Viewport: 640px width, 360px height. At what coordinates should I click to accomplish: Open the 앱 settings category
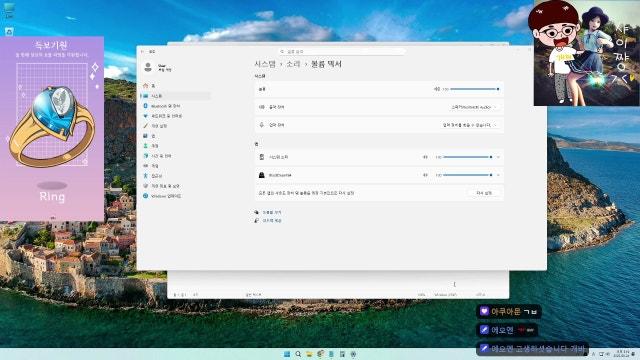click(x=176, y=136)
